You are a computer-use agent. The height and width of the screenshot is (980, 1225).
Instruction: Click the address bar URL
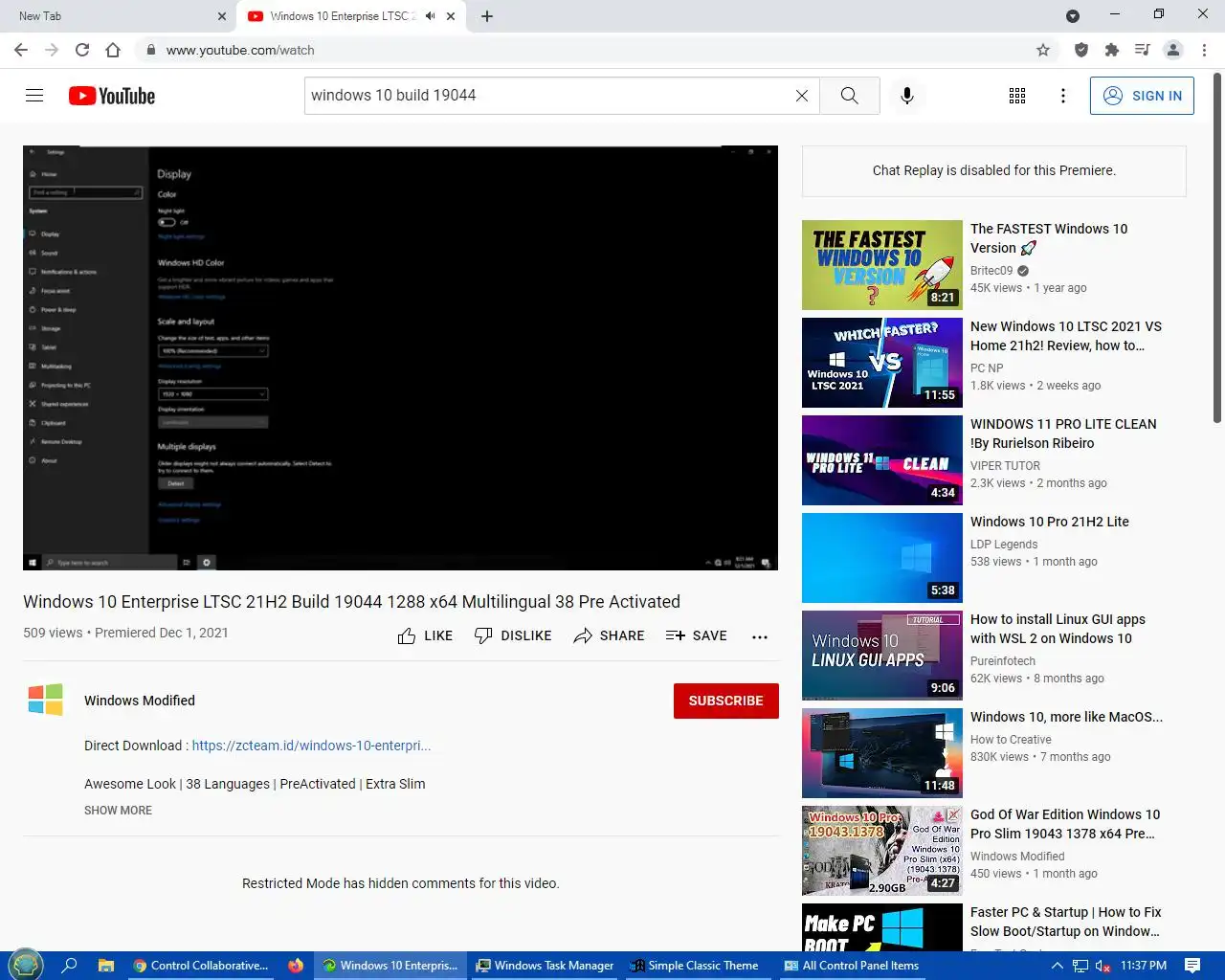coord(240,50)
